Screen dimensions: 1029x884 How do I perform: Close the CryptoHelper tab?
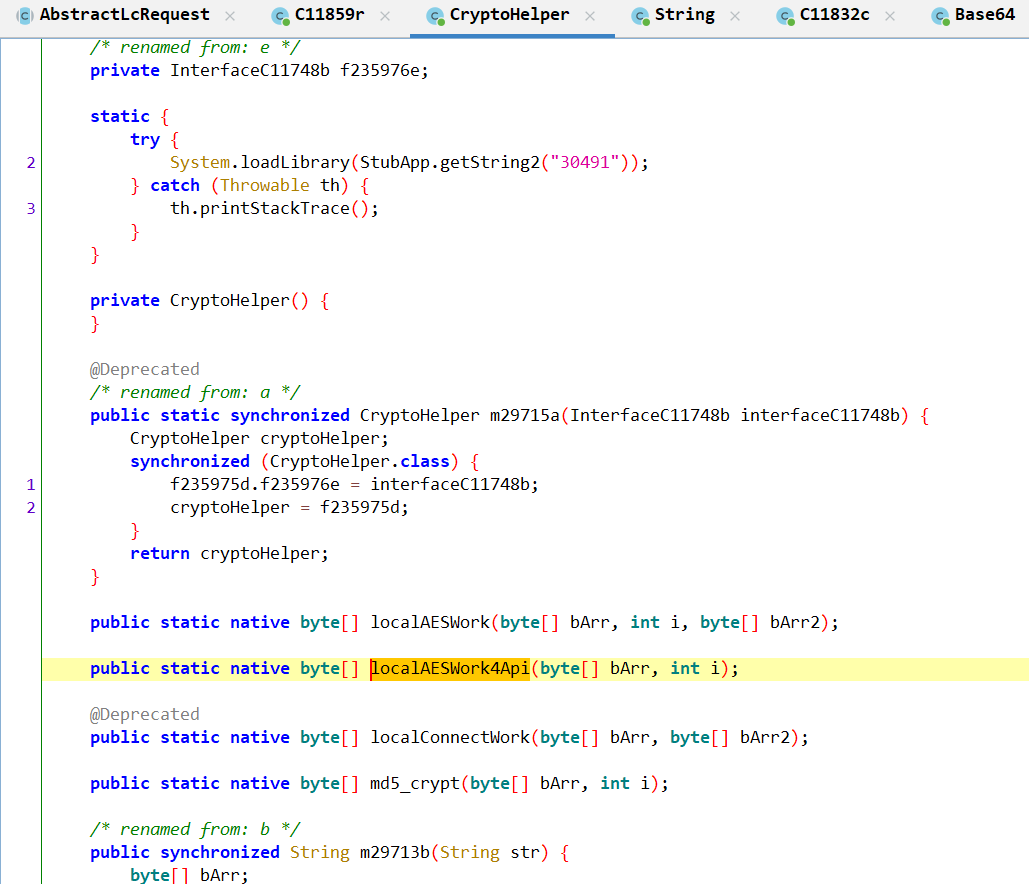tap(590, 16)
